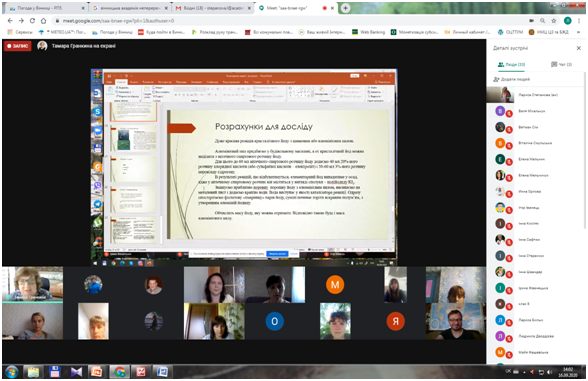This screenshot has width=588, height=381.
Task: Click the address bar URL field
Action: [x=289, y=21]
